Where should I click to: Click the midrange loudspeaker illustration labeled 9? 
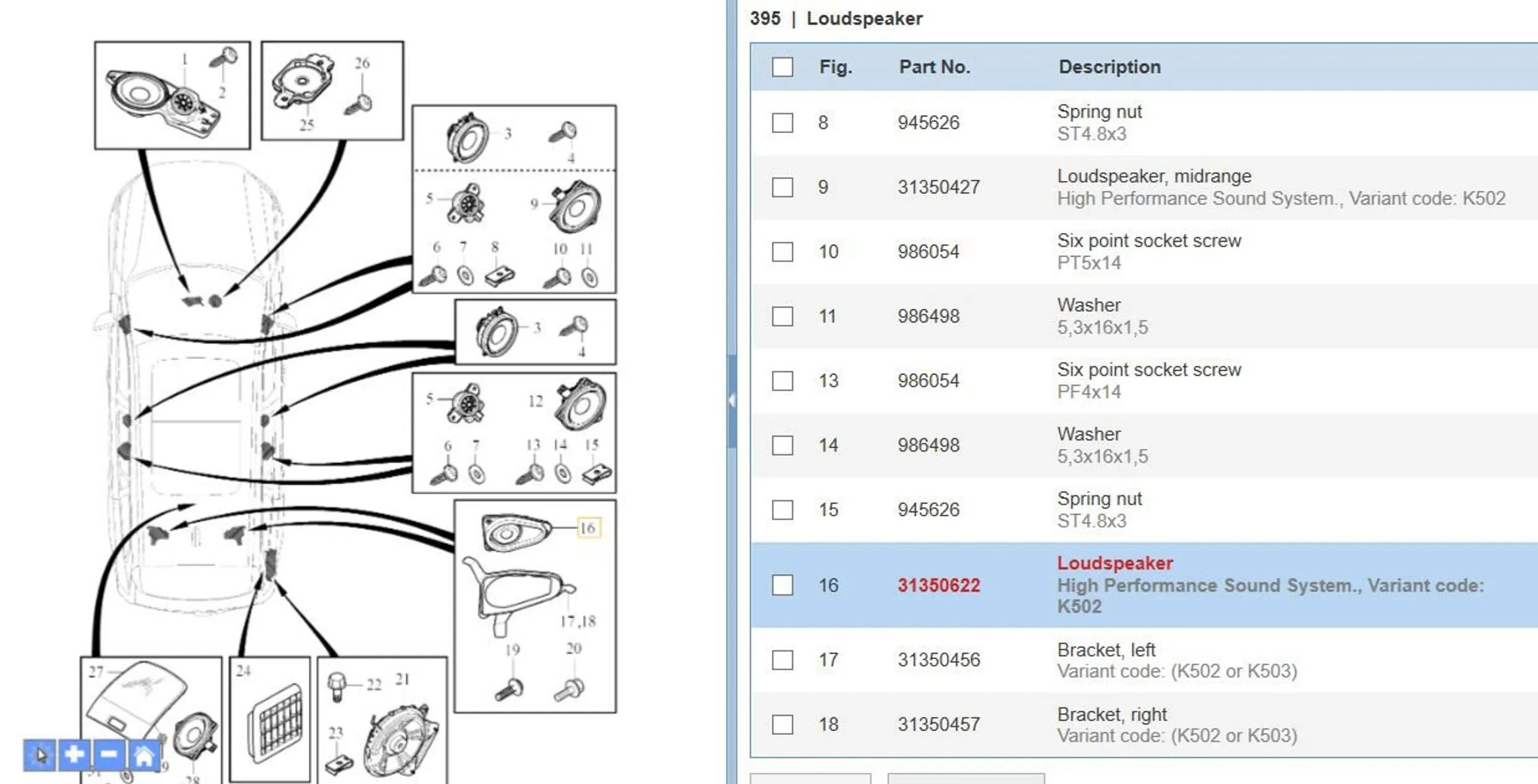[576, 207]
